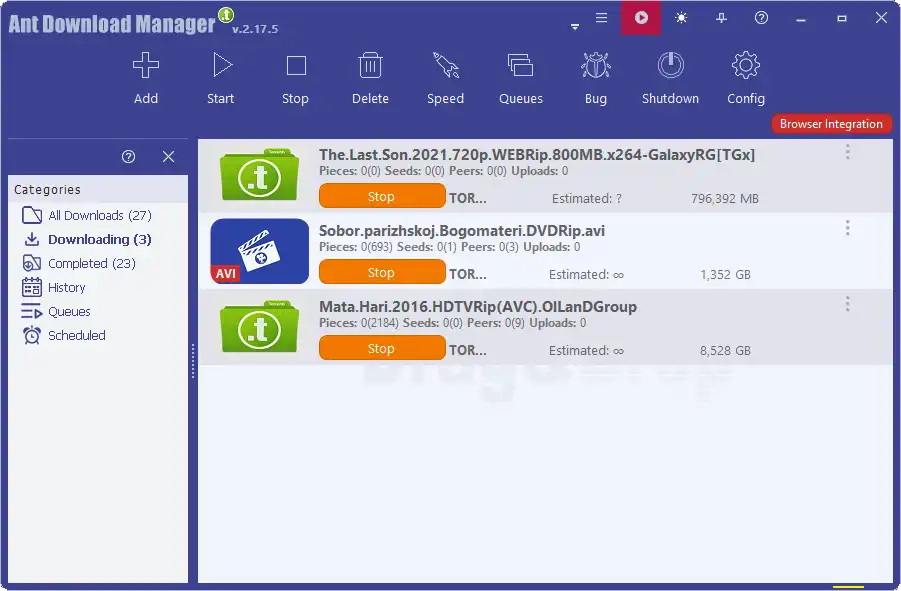This screenshot has height=591, width=901.
Task: Click the Ant Download Manager logo
Action: click(x=121, y=22)
